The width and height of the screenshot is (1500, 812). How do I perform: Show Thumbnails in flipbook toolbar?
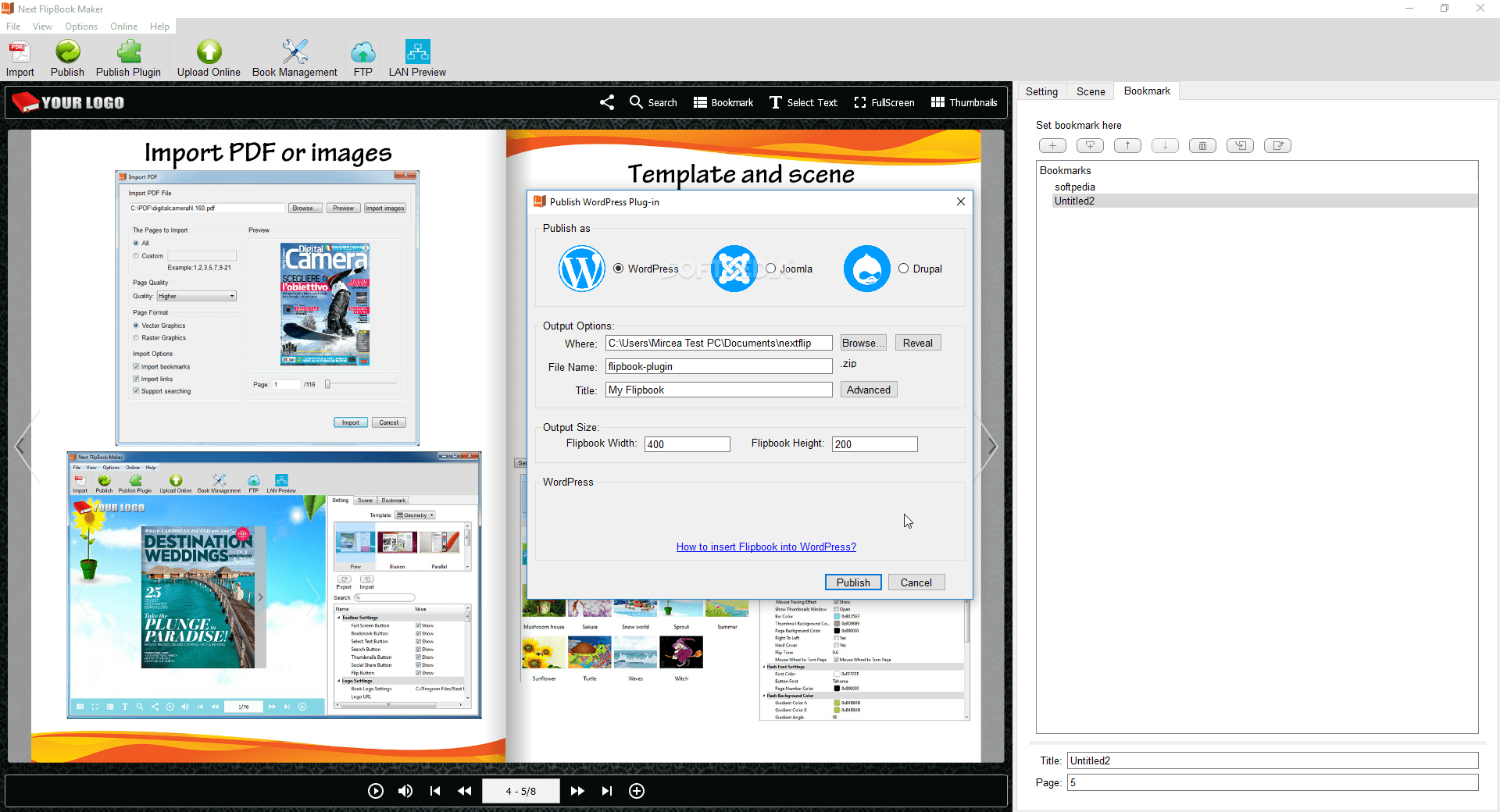click(x=964, y=102)
